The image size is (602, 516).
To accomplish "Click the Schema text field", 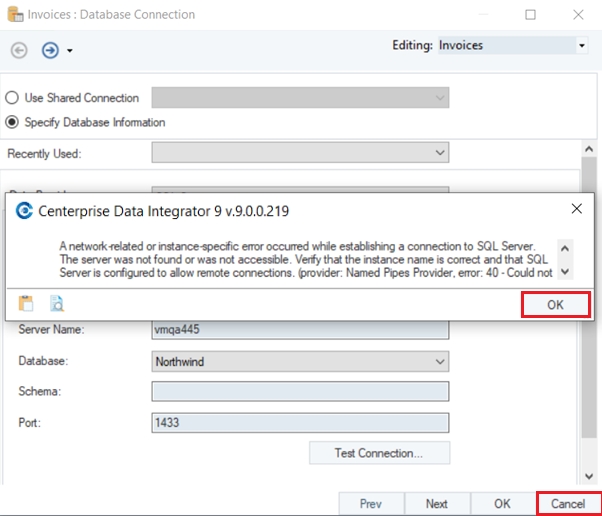I will [300, 392].
